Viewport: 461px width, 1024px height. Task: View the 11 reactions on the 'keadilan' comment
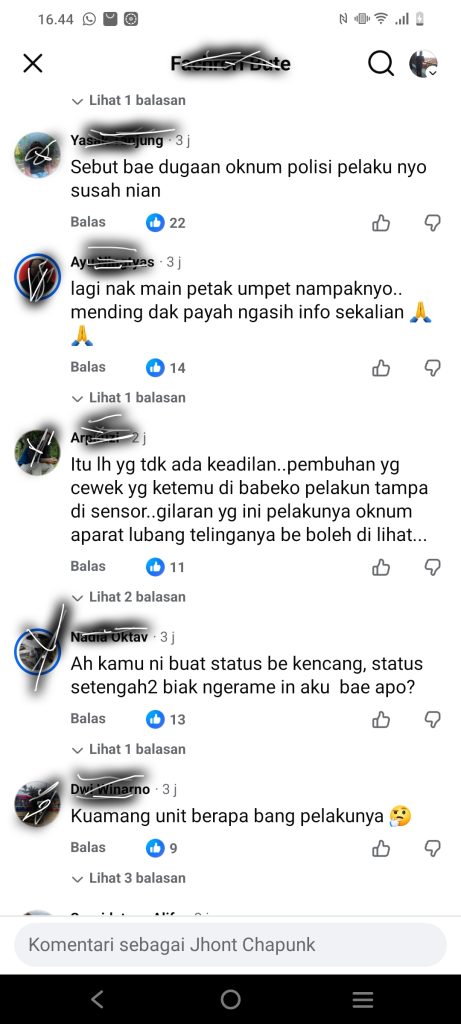[x=166, y=567]
